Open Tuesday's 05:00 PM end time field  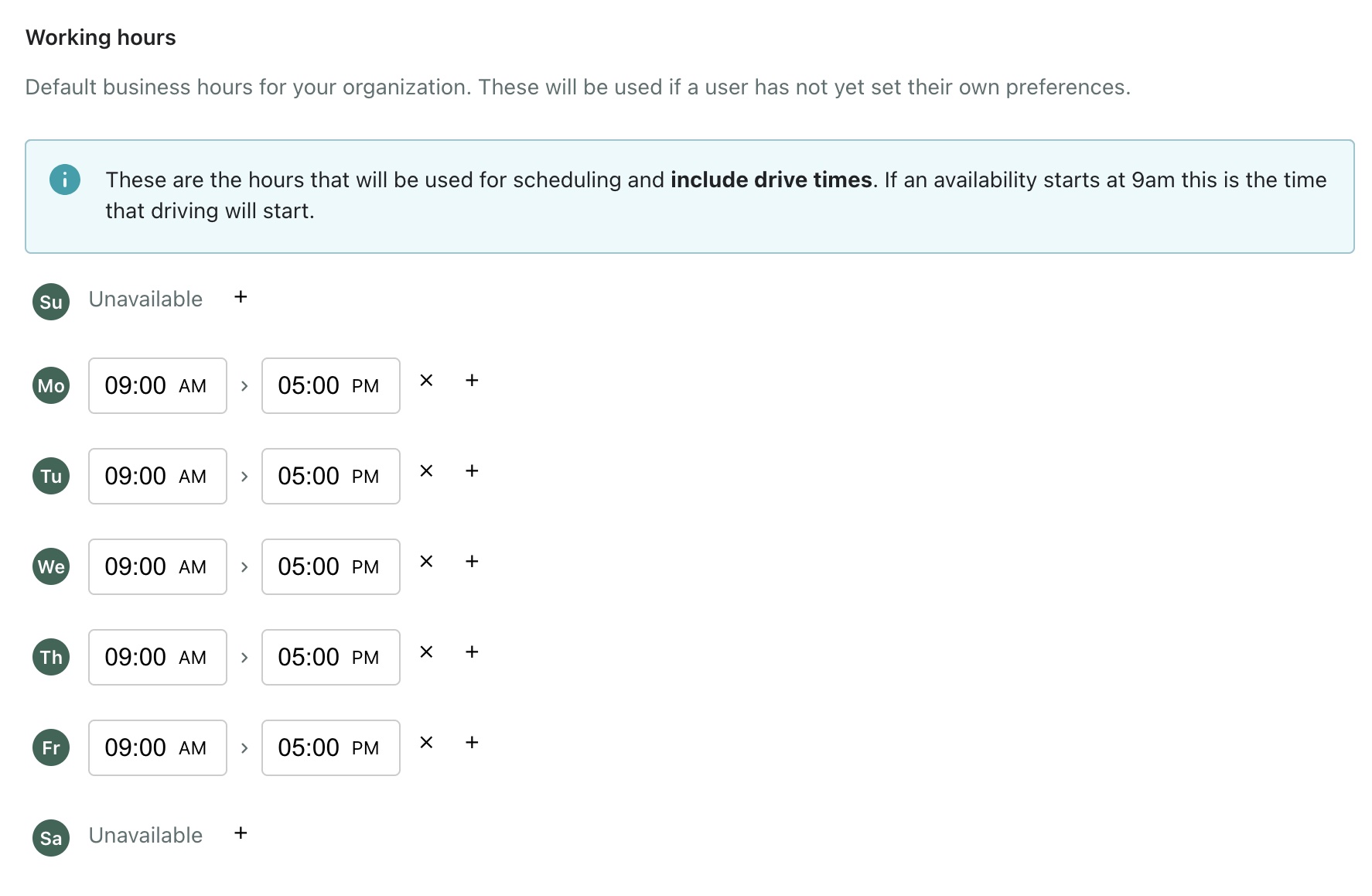tap(330, 476)
